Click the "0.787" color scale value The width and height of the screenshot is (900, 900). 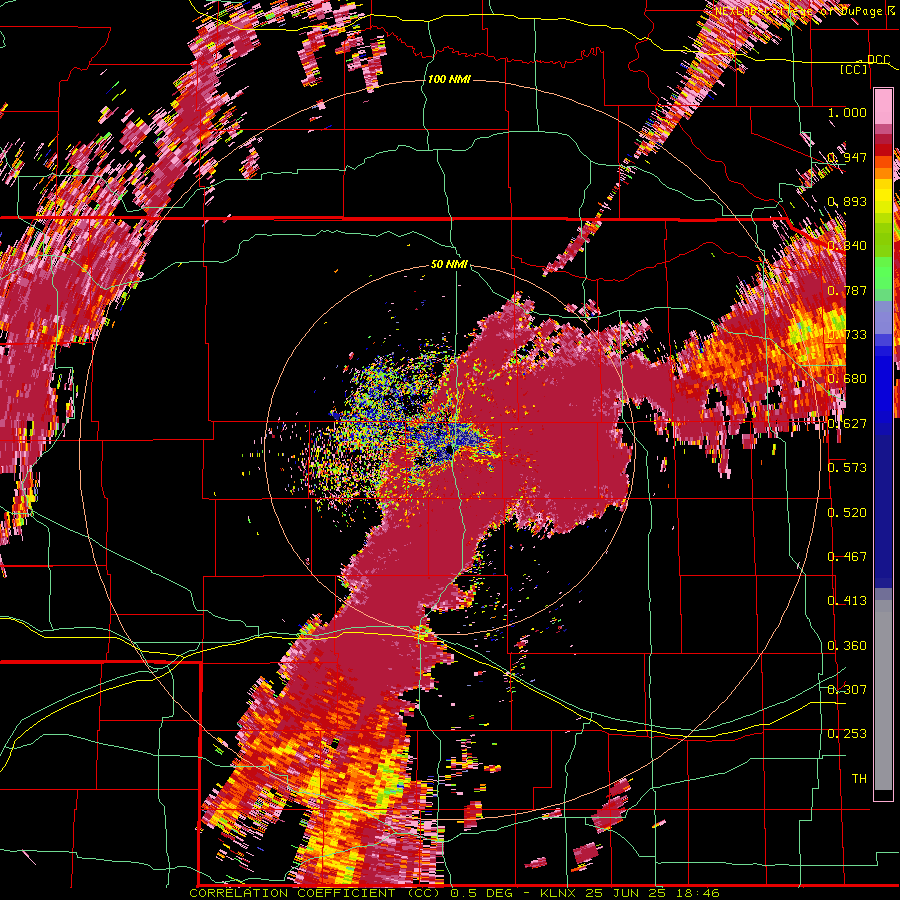pyautogui.click(x=847, y=290)
